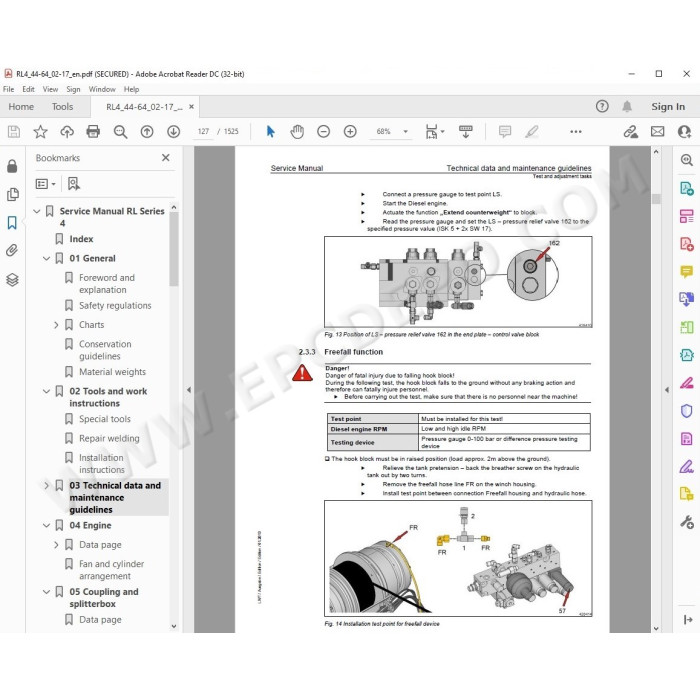Click the read mode scroll icon
Screen dimensions: 700x700
tap(466, 132)
